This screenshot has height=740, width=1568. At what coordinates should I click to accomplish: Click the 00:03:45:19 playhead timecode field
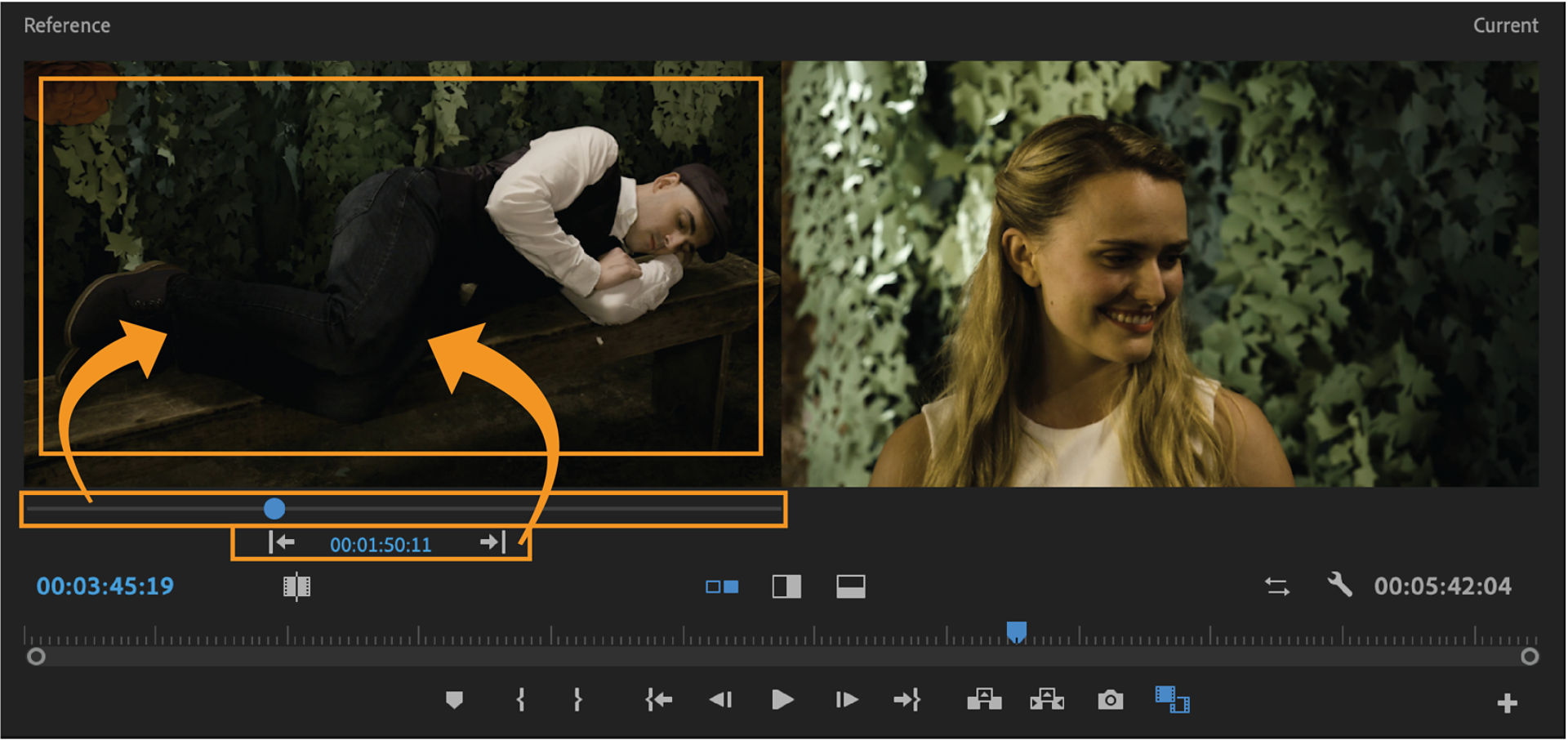pyautogui.click(x=105, y=586)
